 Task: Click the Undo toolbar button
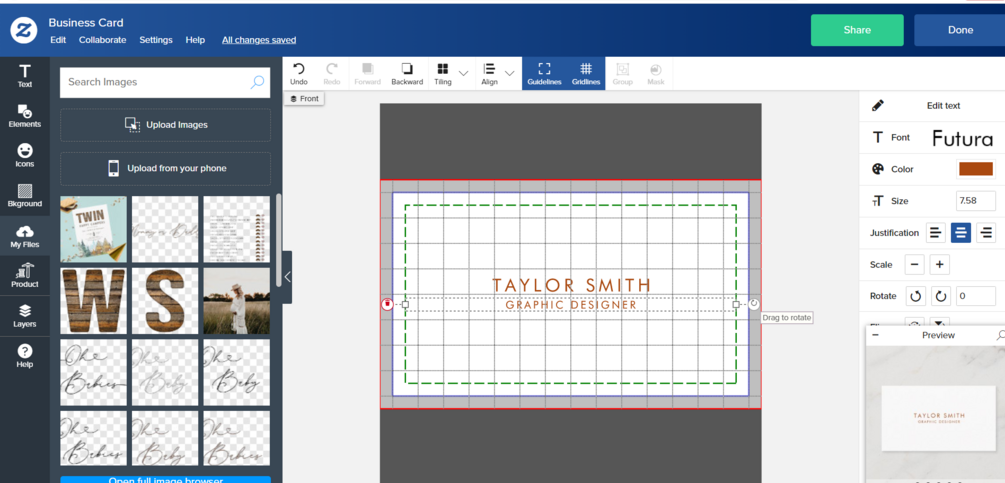299,74
